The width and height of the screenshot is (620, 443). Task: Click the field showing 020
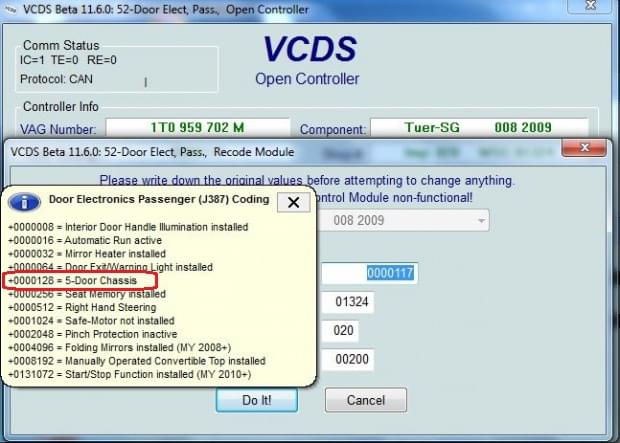(340, 330)
